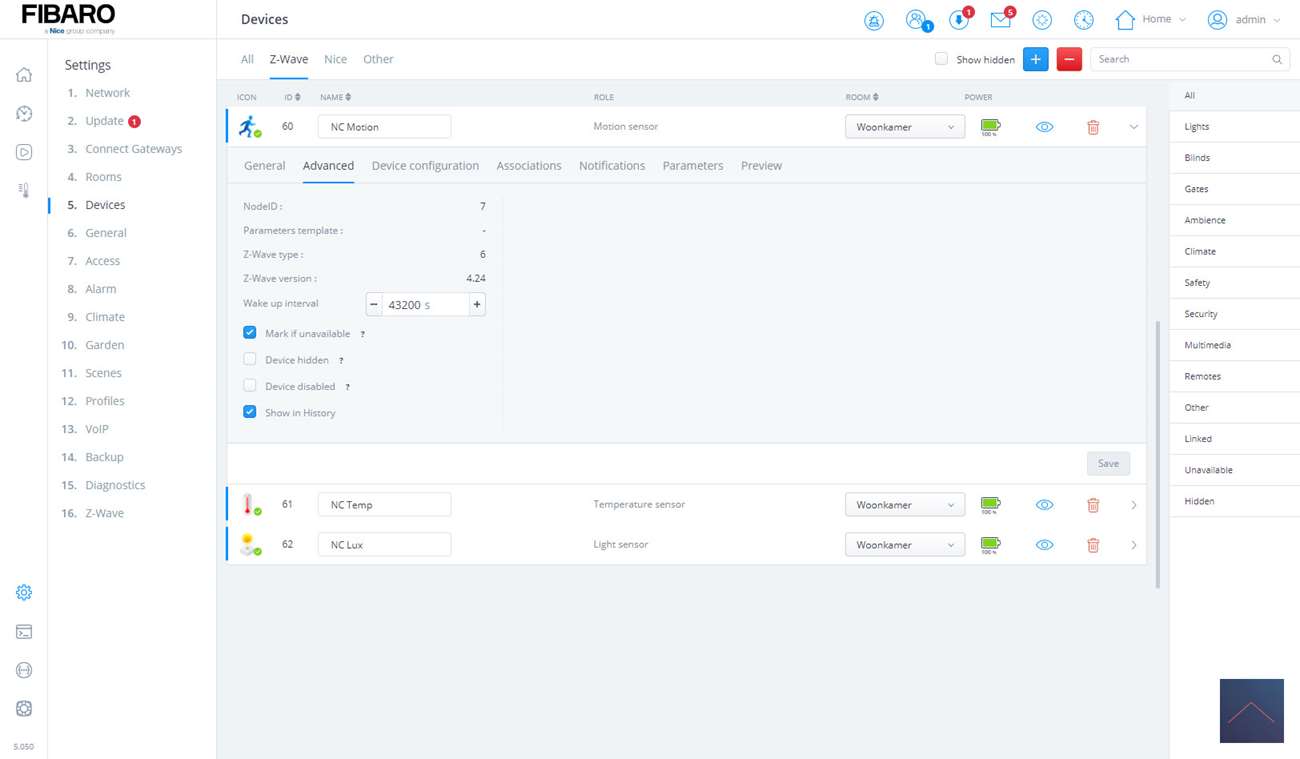This screenshot has height=759, width=1300.
Task: Toggle the Show hidden checkbox
Action: pos(941,59)
